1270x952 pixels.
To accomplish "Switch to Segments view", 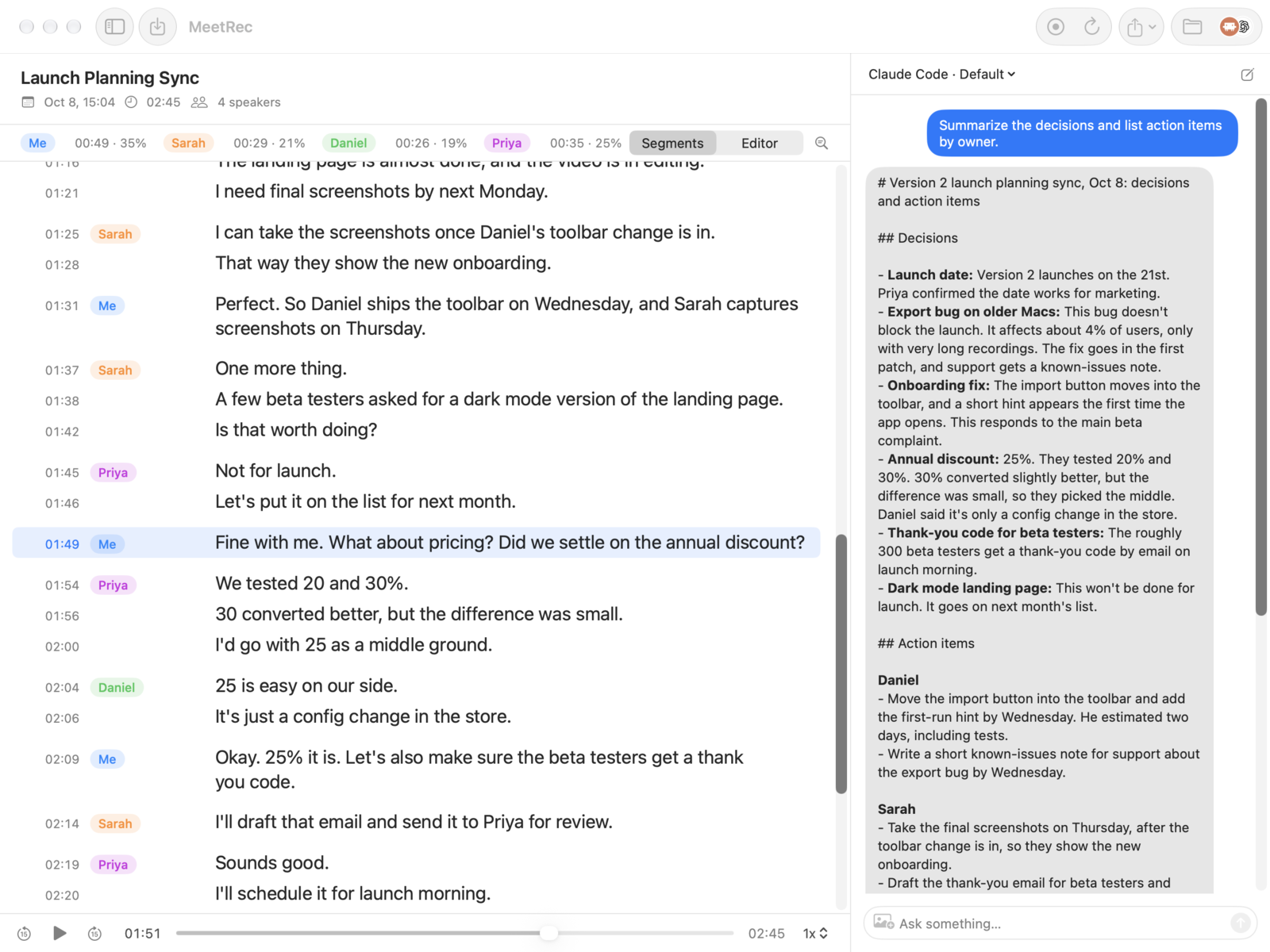I will [x=672, y=143].
